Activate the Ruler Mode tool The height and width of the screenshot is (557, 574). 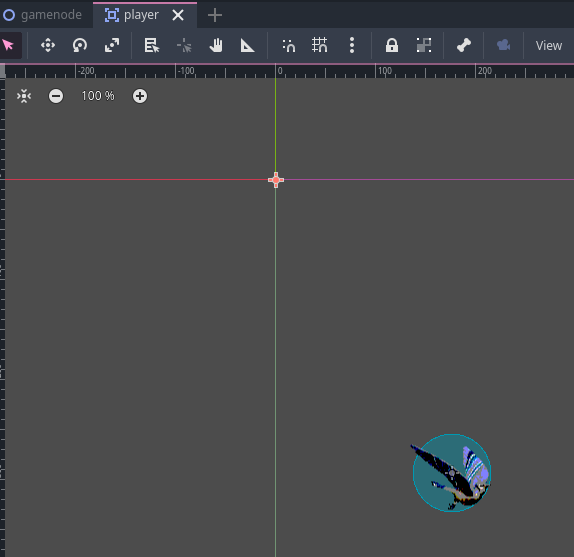(247, 45)
